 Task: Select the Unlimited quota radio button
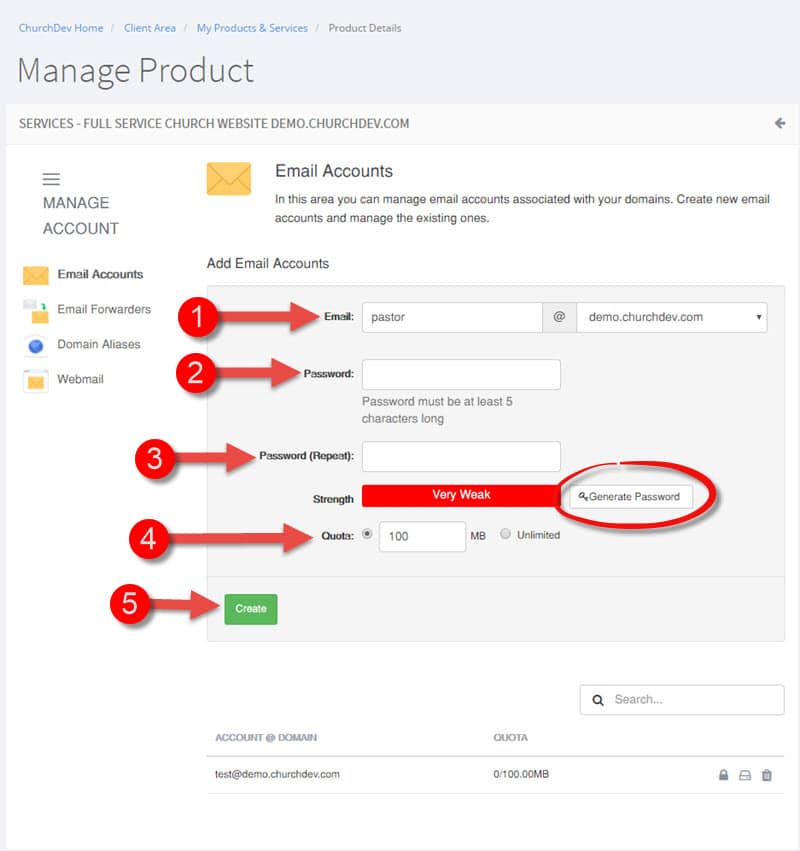[x=505, y=534]
